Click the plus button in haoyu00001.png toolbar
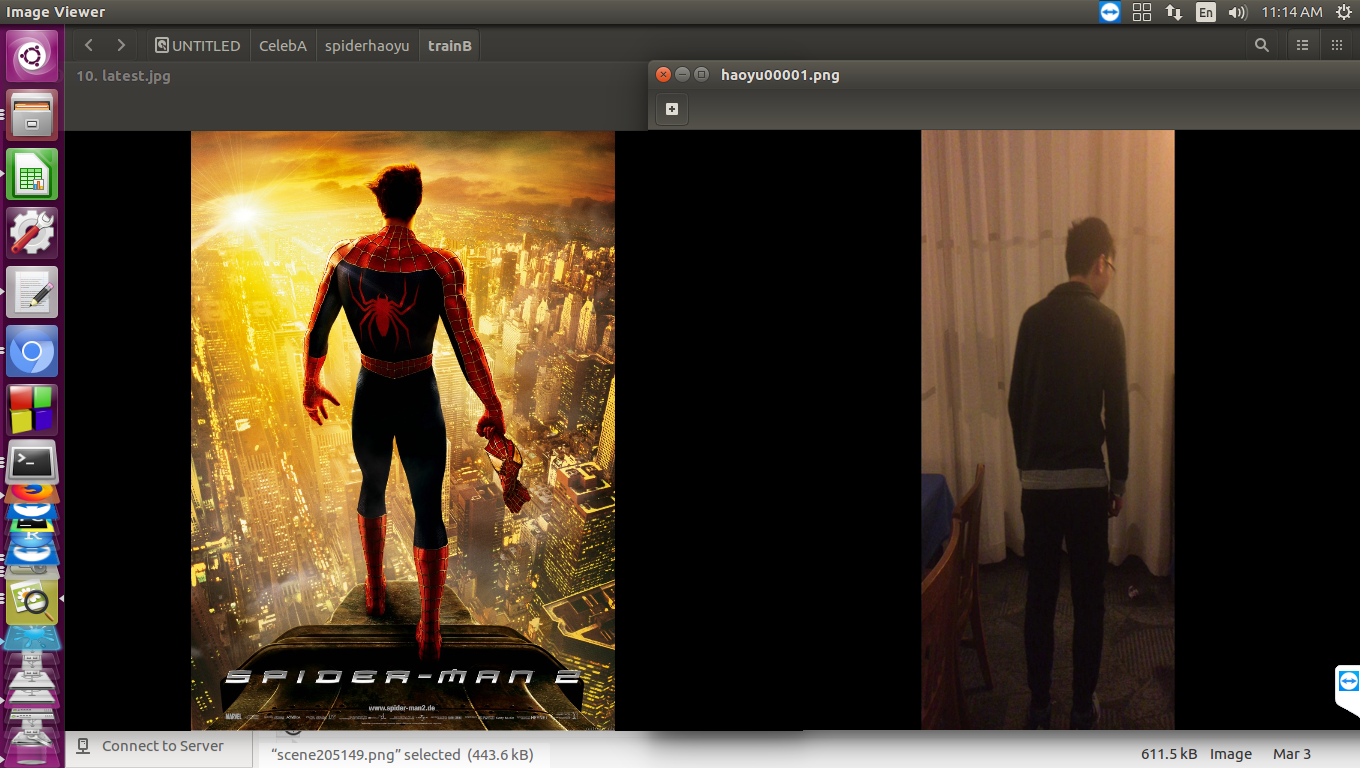Screen dimensions: 1360x768 coord(672,109)
